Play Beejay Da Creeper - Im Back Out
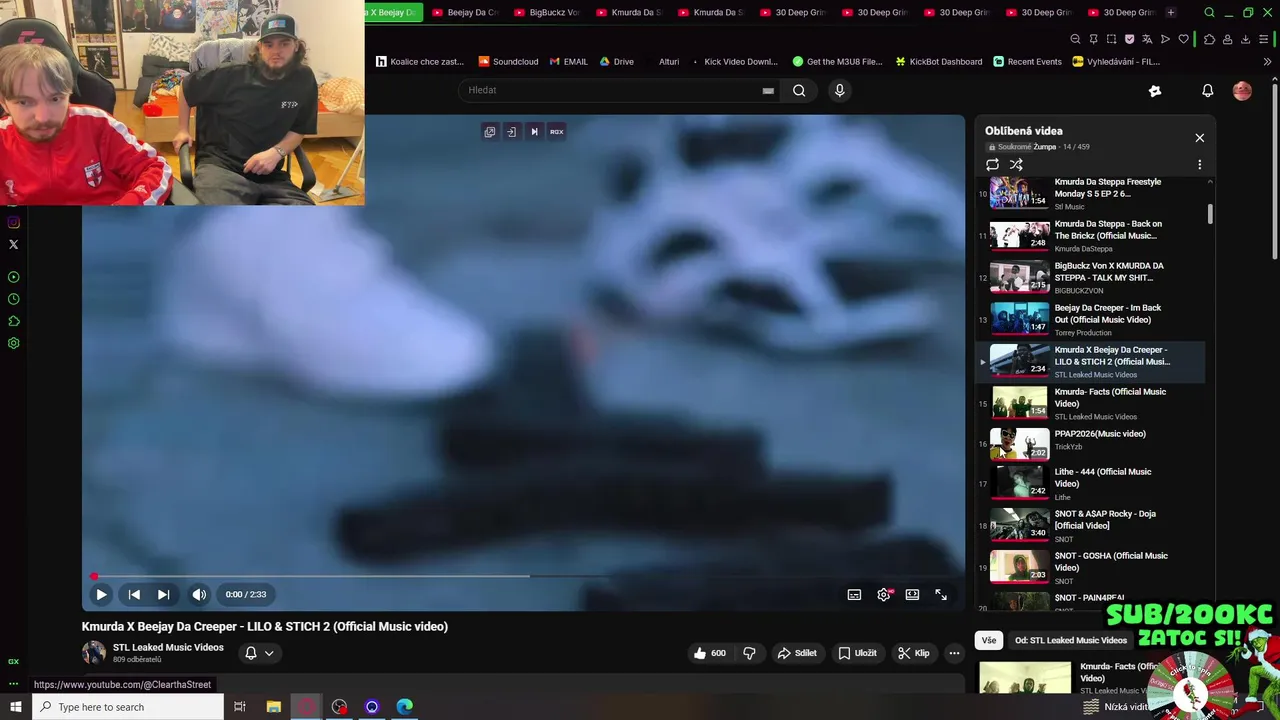 (x=1090, y=320)
